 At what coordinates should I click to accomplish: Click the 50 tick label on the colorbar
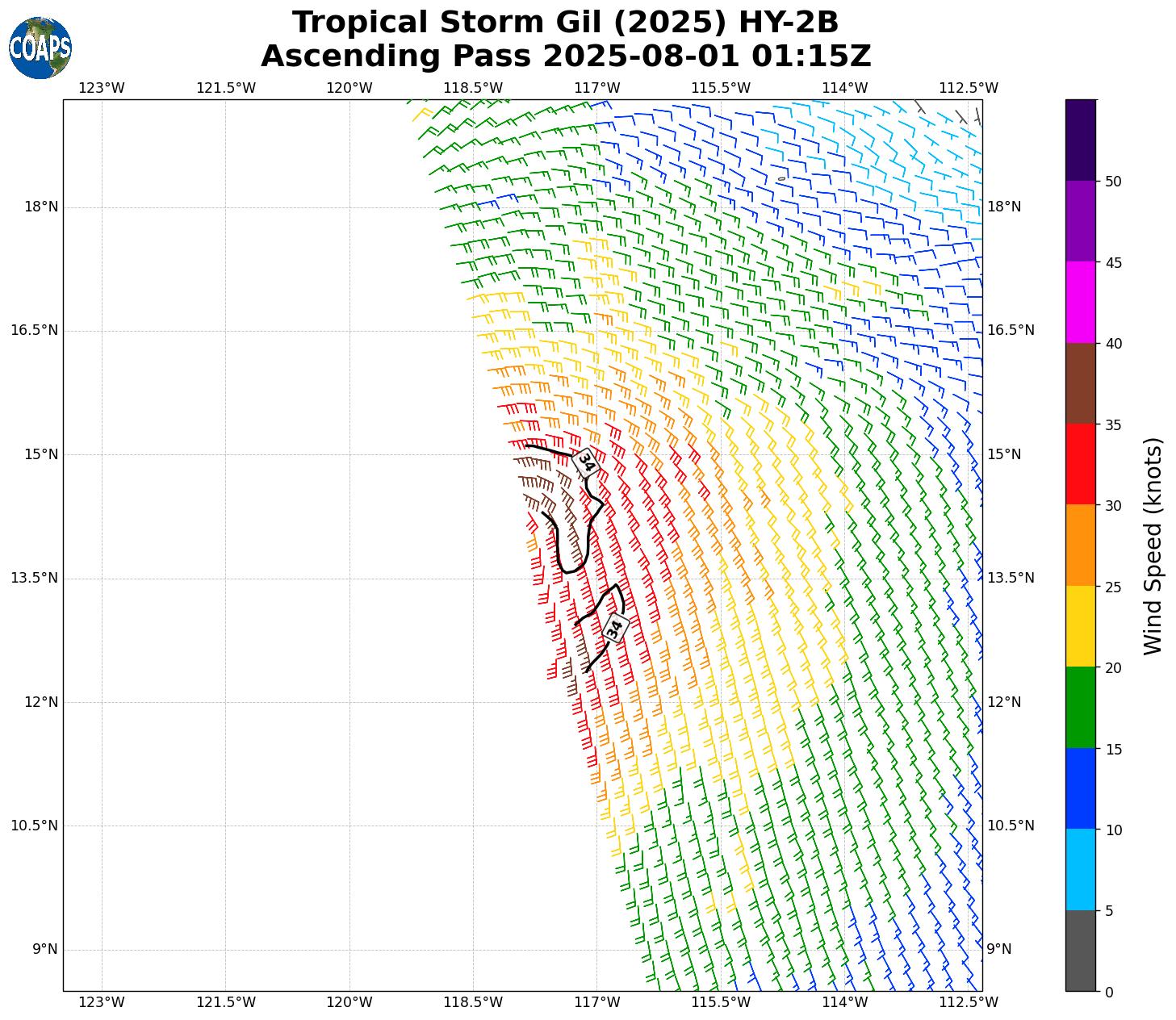click(1113, 182)
